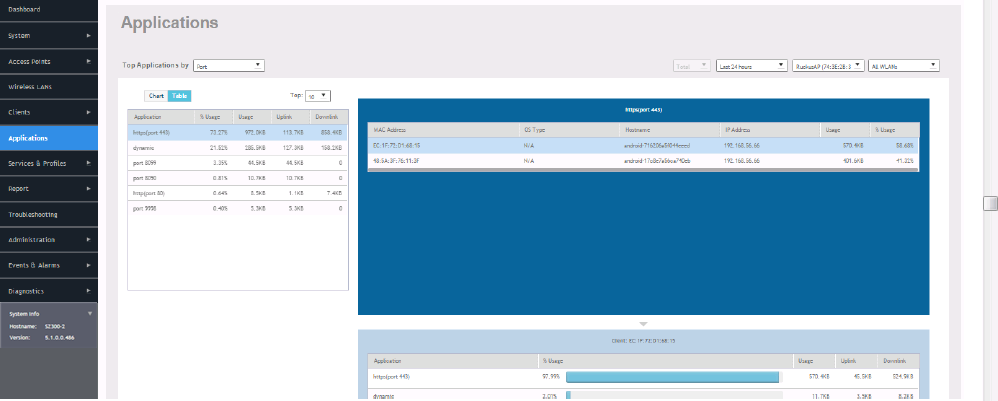Image resolution: width=998 pixels, height=401 pixels.
Task: Expand the Administration submenu arrow
Action: (89, 240)
